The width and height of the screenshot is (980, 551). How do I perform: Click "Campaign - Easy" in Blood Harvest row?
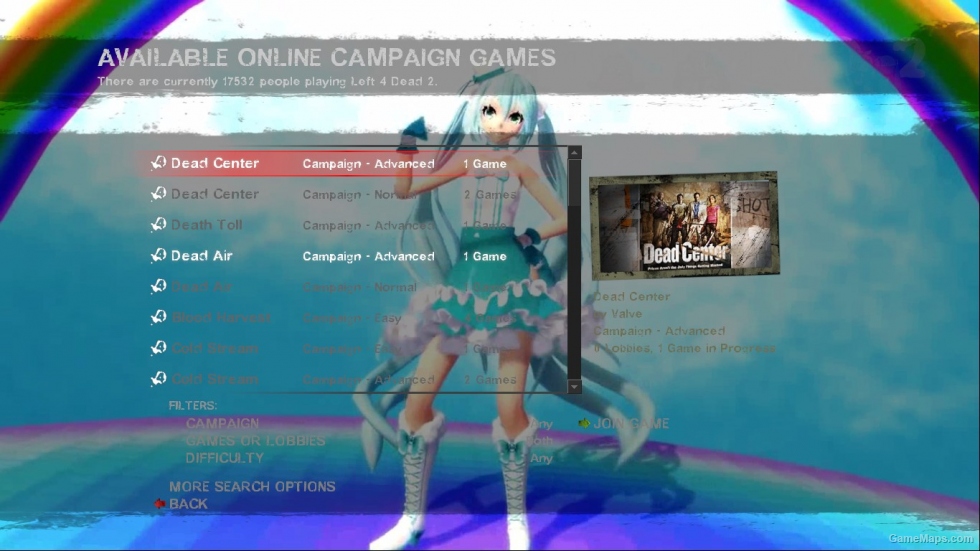click(352, 318)
